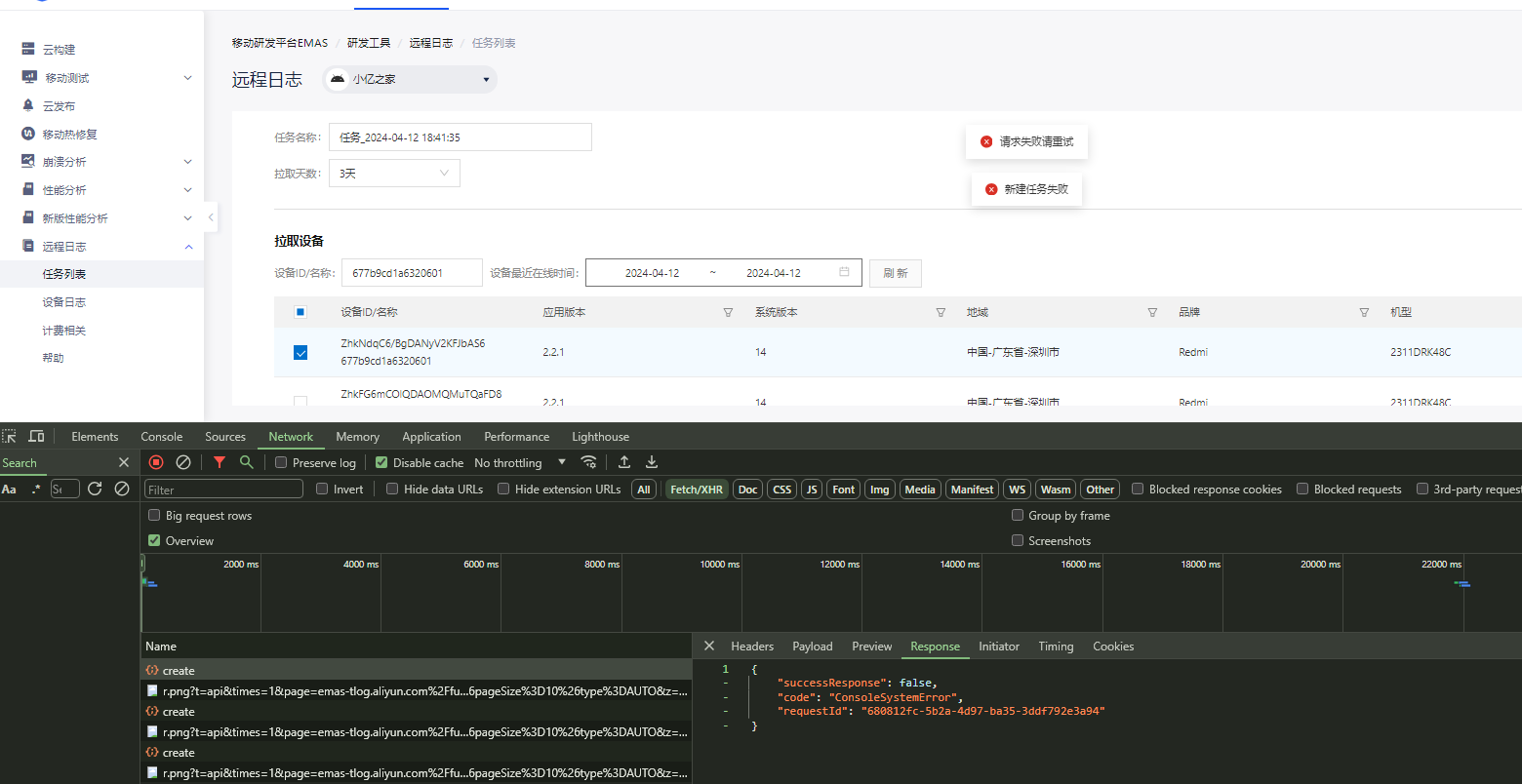Image resolution: width=1522 pixels, height=784 pixels.
Task: Click the 任务名称 input field
Action: (x=461, y=137)
